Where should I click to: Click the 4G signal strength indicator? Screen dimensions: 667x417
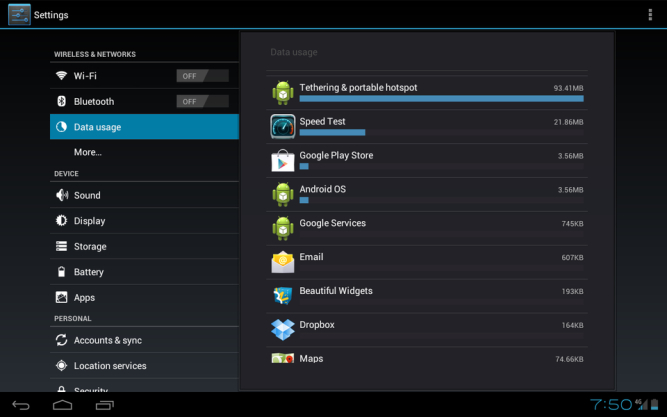coord(641,404)
